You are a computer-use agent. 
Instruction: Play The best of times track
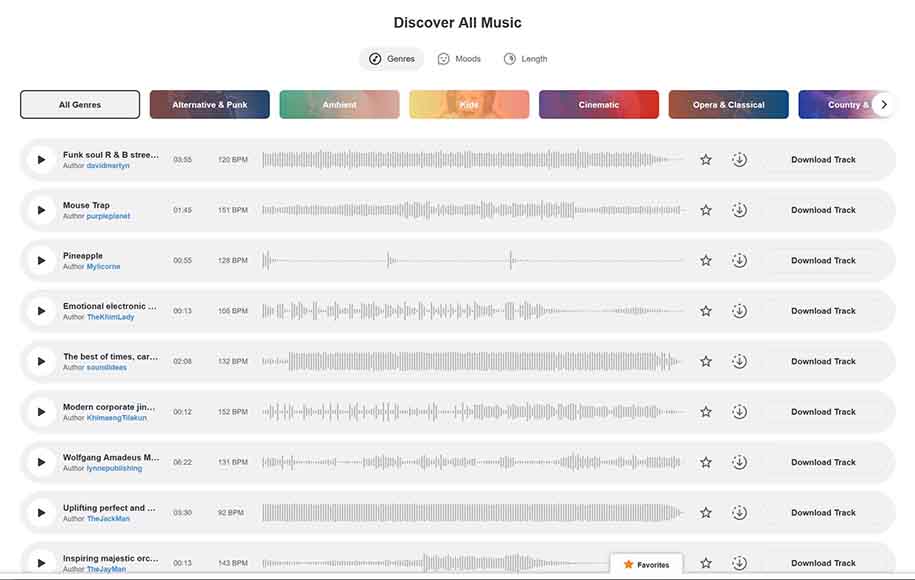point(41,361)
